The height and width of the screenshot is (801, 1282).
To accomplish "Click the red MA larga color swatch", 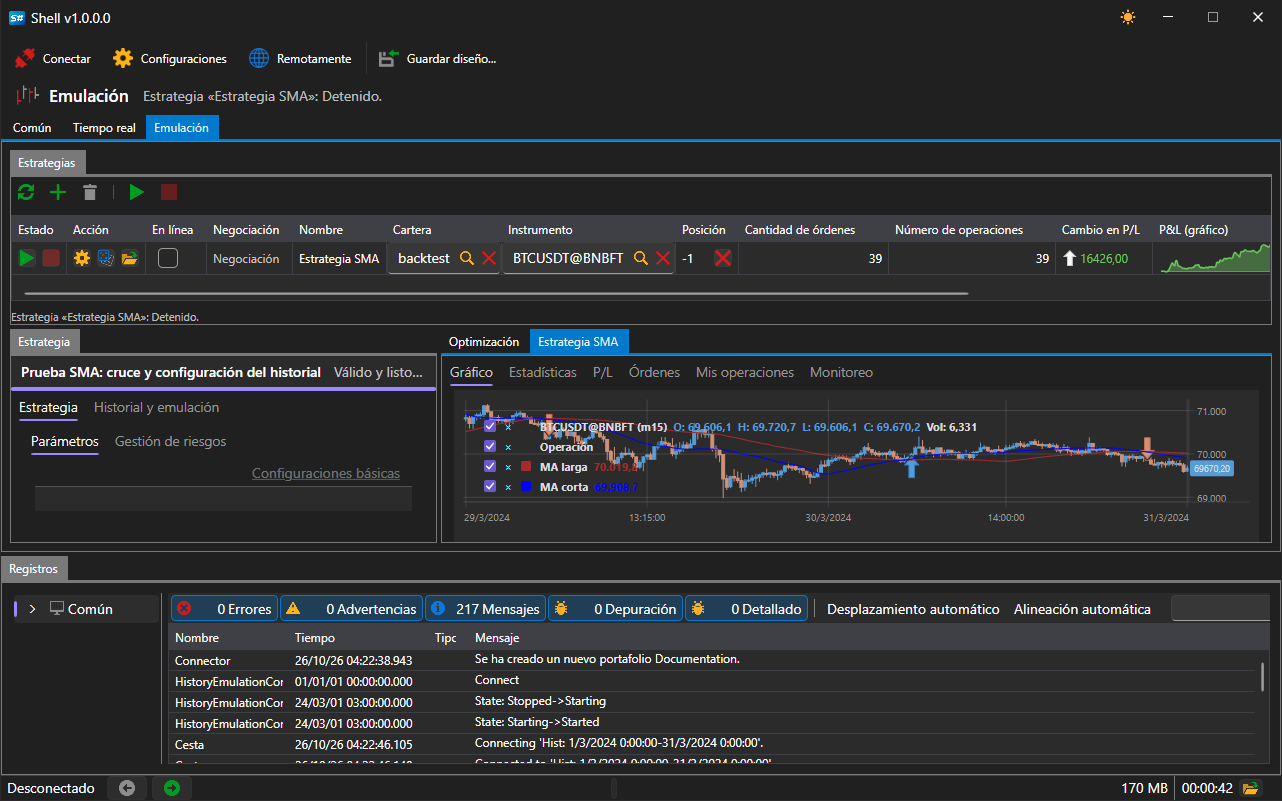I will click(526, 466).
